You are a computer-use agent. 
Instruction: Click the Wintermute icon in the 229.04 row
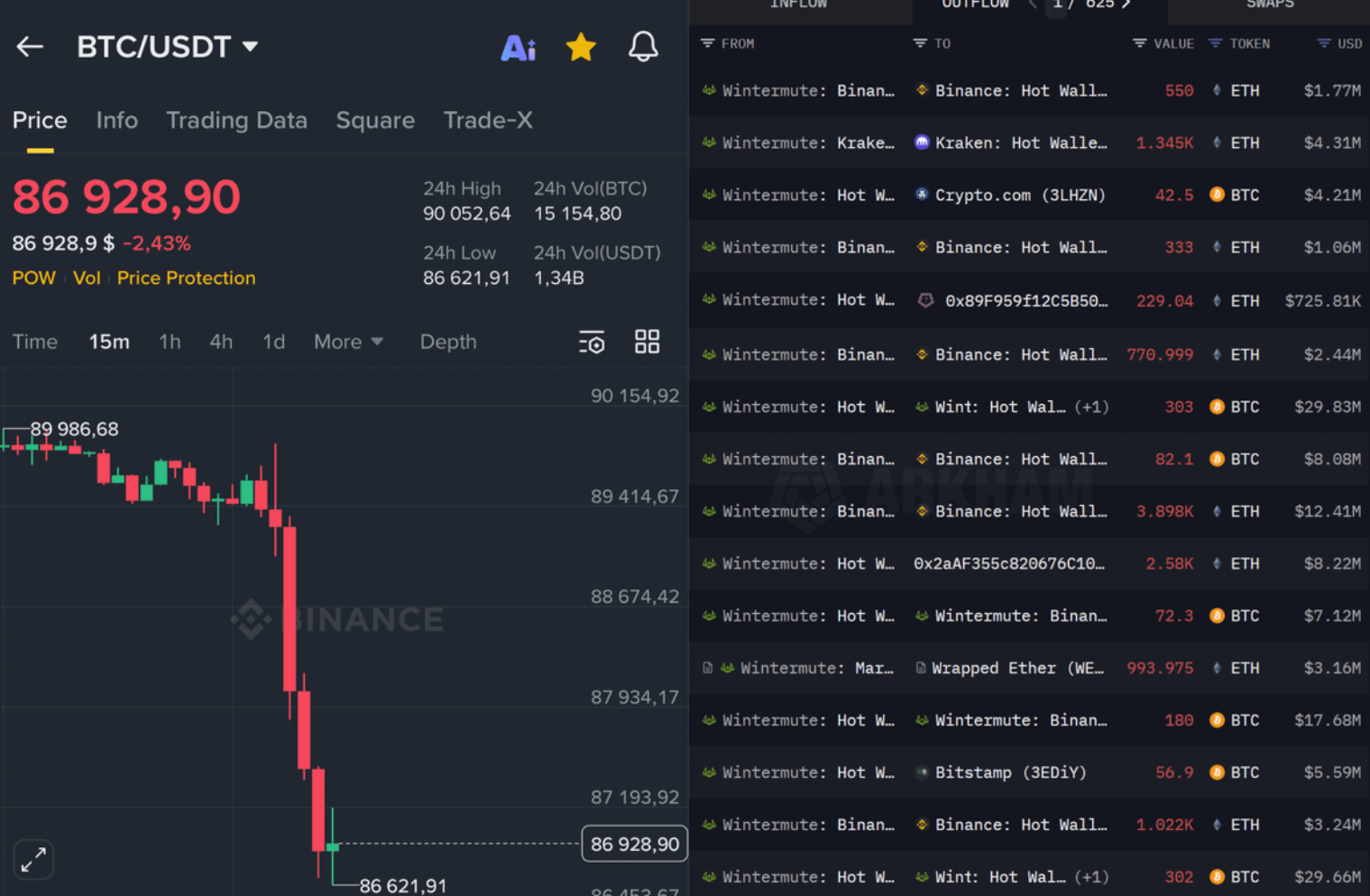[x=709, y=300]
